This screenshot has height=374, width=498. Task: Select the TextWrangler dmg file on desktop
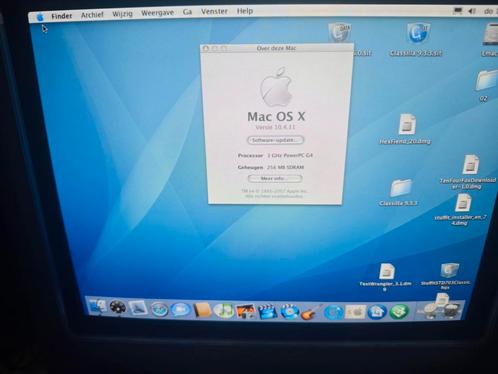[386, 276]
